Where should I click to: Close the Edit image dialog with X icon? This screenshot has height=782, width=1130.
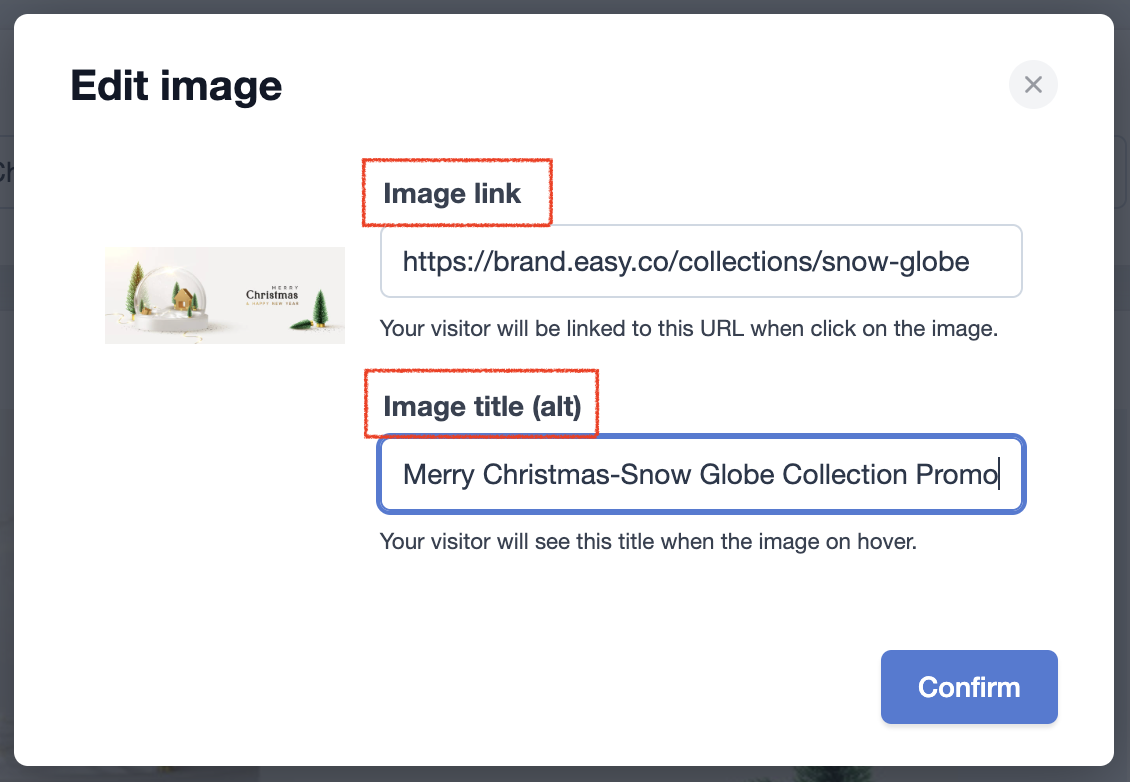[x=1033, y=84]
